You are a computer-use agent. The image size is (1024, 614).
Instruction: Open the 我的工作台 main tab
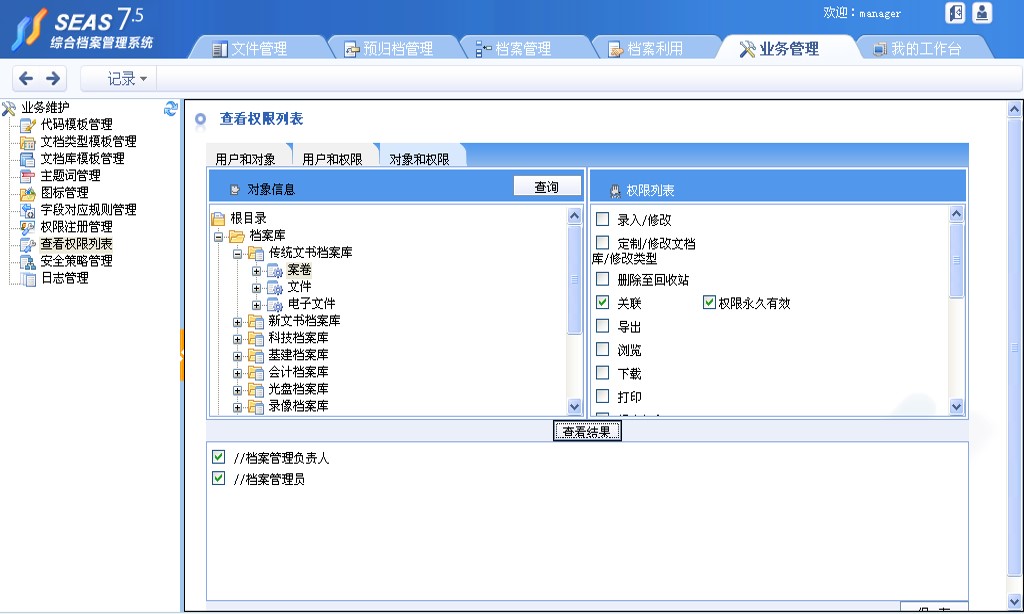pos(925,48)
